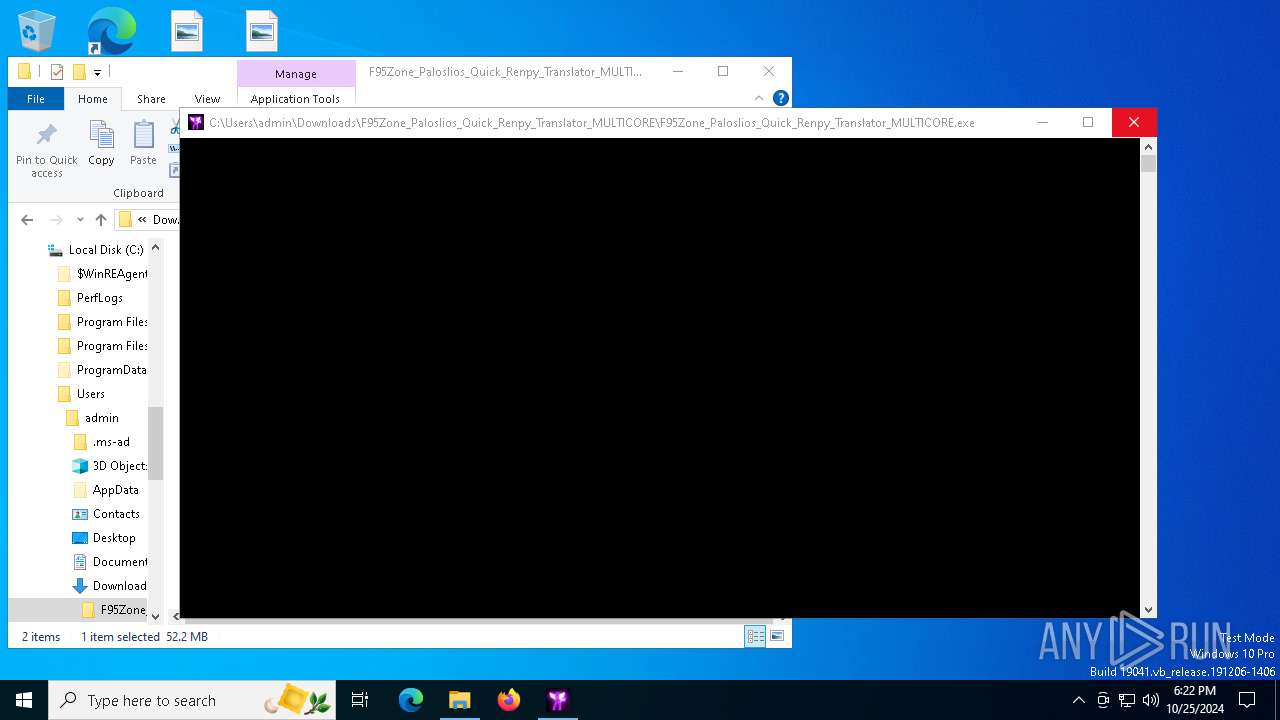Open the Quick Access Toolbar customize dropdown
Screen dimensions: 1280x720
pyautogui.click(x=97, y=72)
